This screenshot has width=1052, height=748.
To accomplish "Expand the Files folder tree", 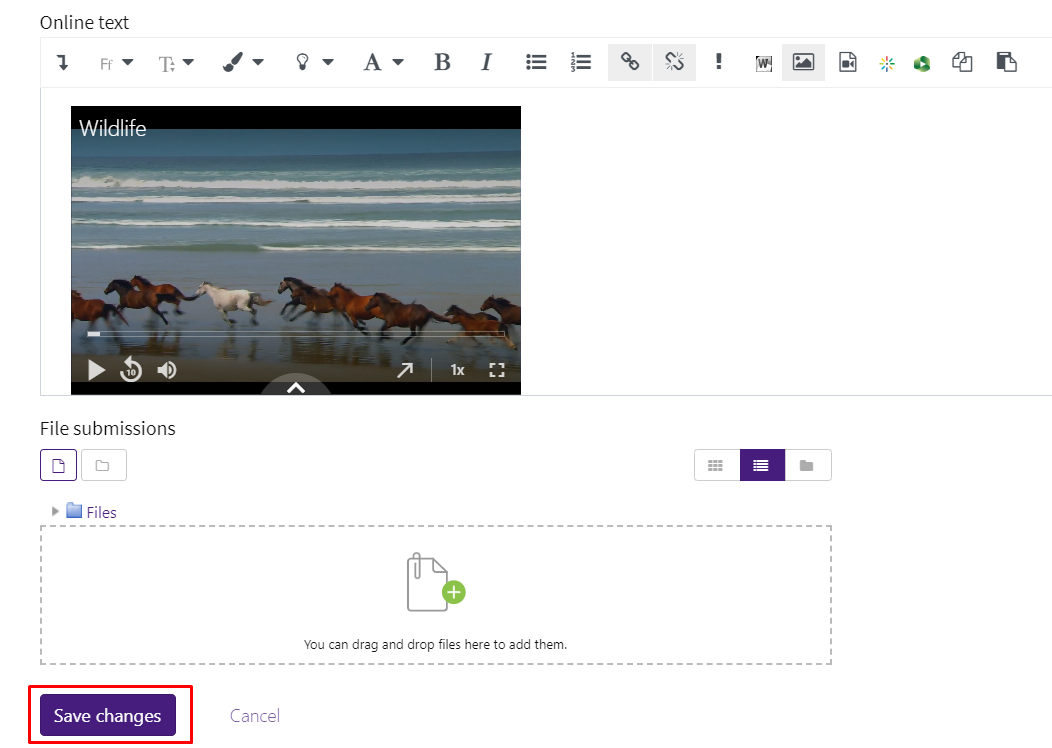I will pos(55,511).
